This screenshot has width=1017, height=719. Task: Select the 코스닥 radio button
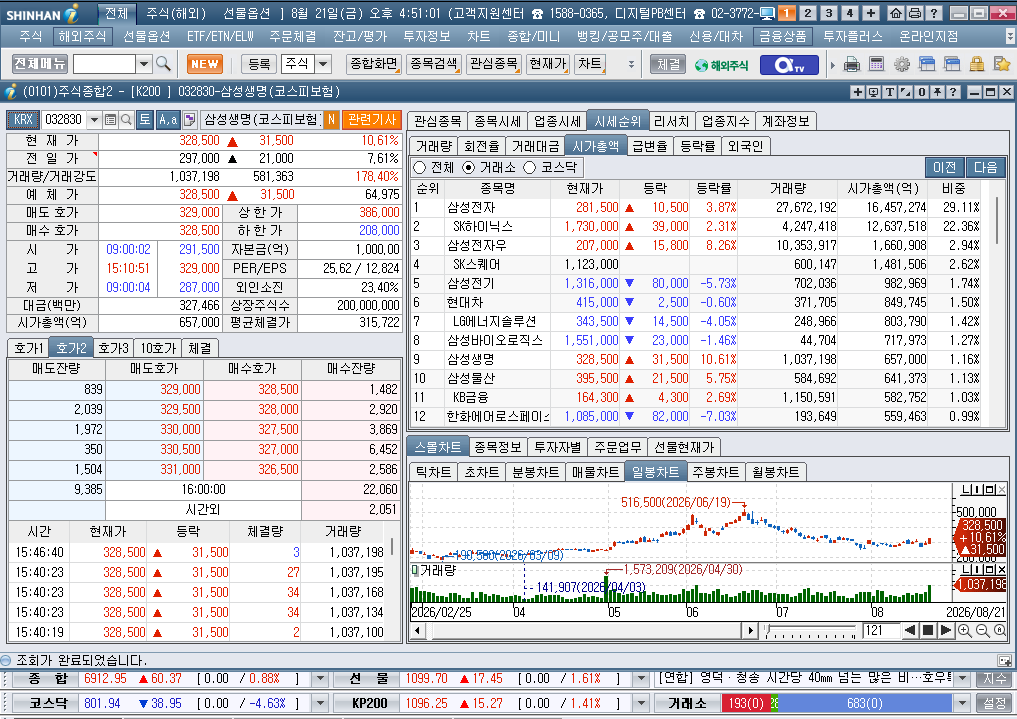(529, 168)
